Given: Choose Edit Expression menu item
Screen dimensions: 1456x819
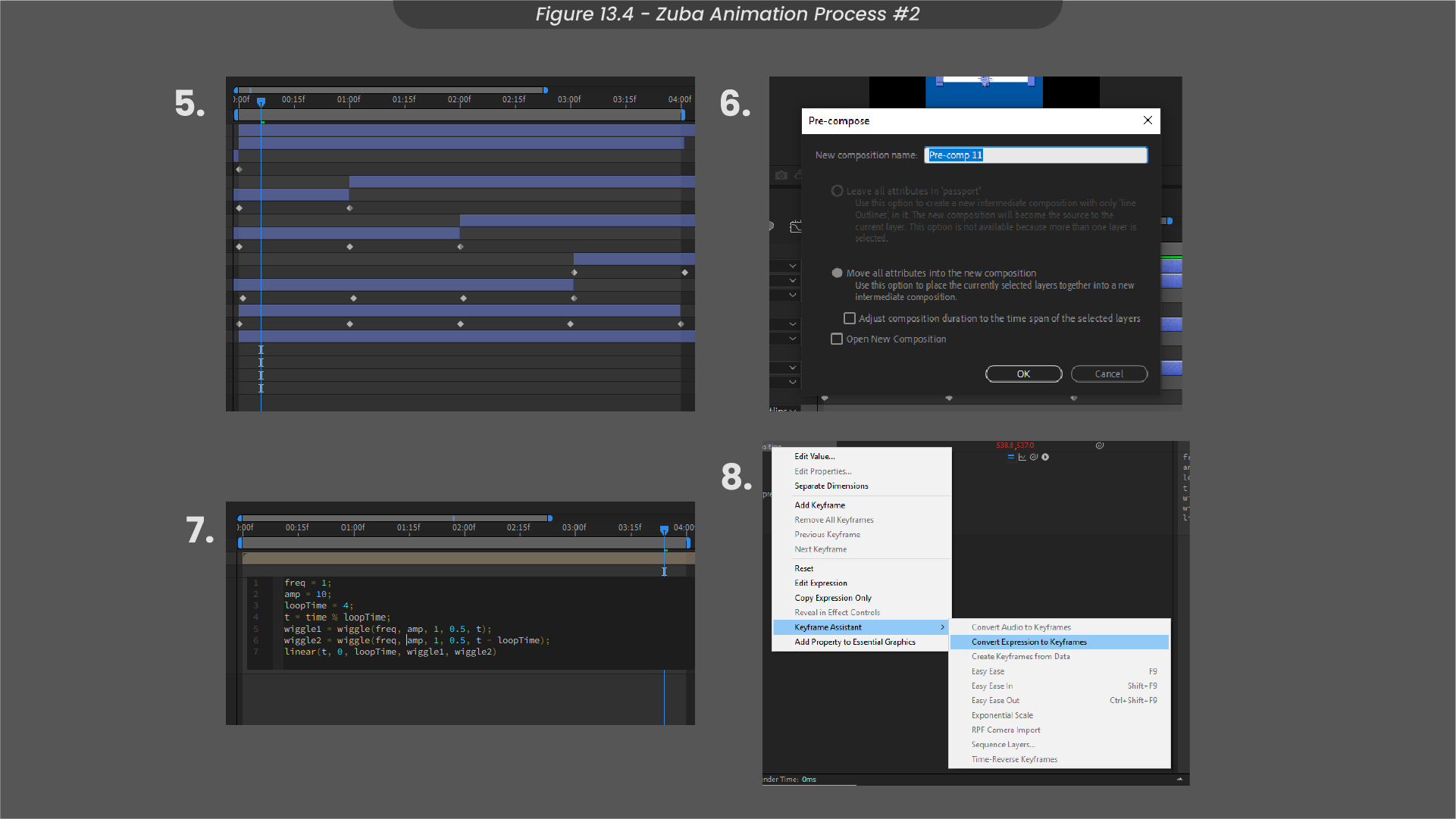Looking at the screenshot, I should point(821,583).
